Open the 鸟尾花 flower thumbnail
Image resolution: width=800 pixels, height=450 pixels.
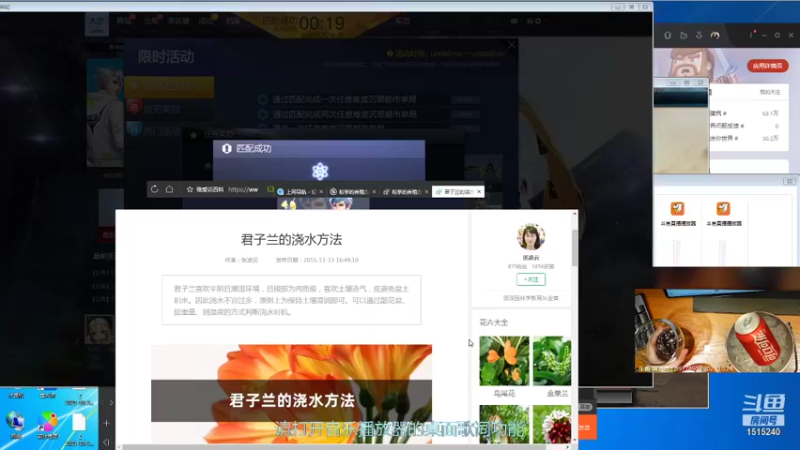(504, 360)
